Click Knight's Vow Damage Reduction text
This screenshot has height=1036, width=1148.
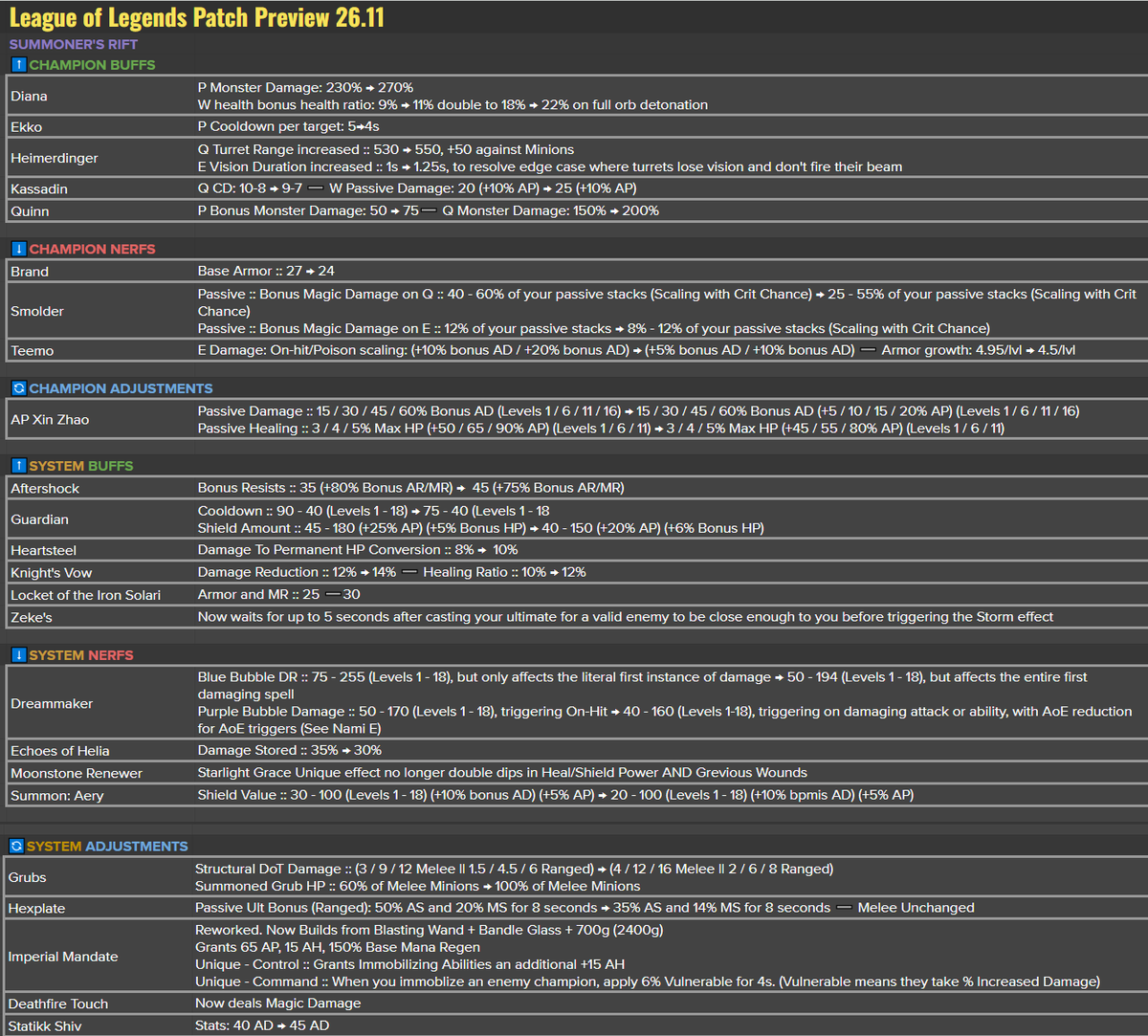[297, 572]
